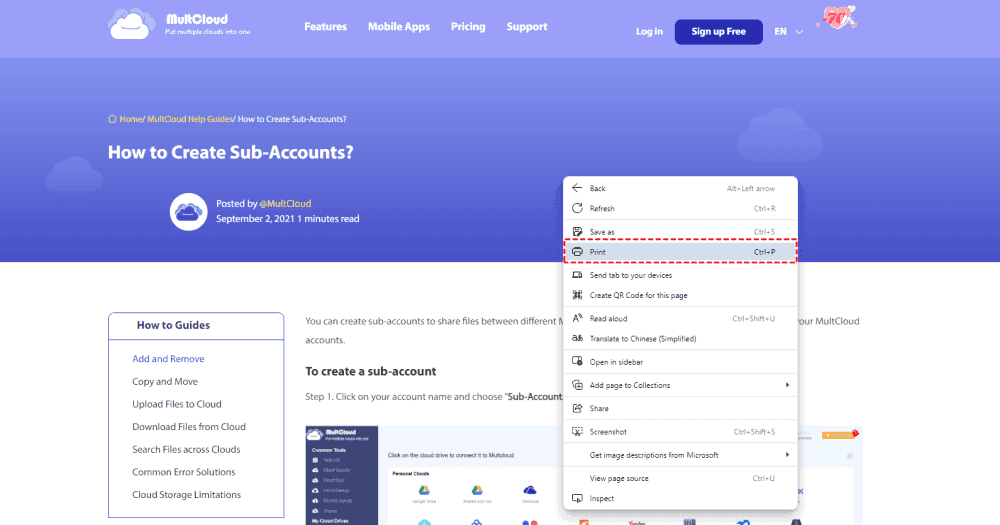The height and width of the screenshot is (525, 1000).
Task: Click the Send tab to devices icon
Action: pyautogui.click(x=577, y=275)
